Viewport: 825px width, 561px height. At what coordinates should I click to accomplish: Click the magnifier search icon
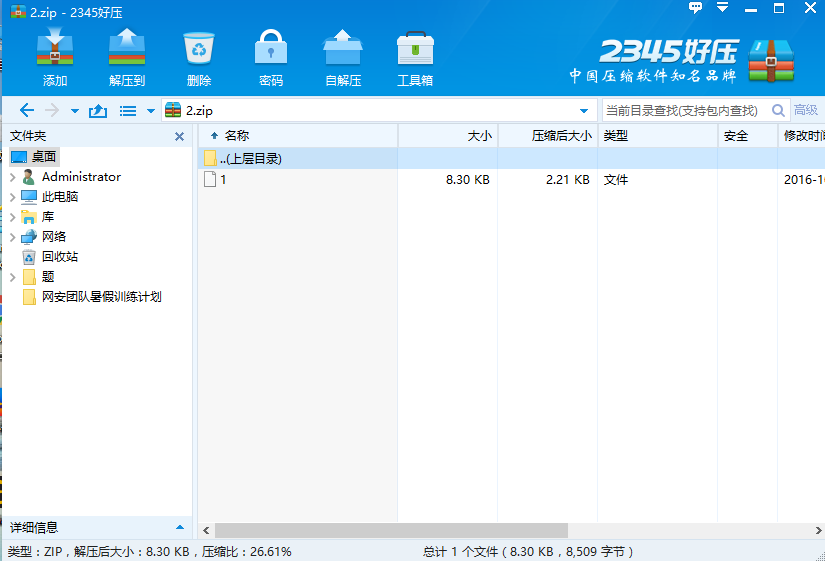(x=775, y=111)
